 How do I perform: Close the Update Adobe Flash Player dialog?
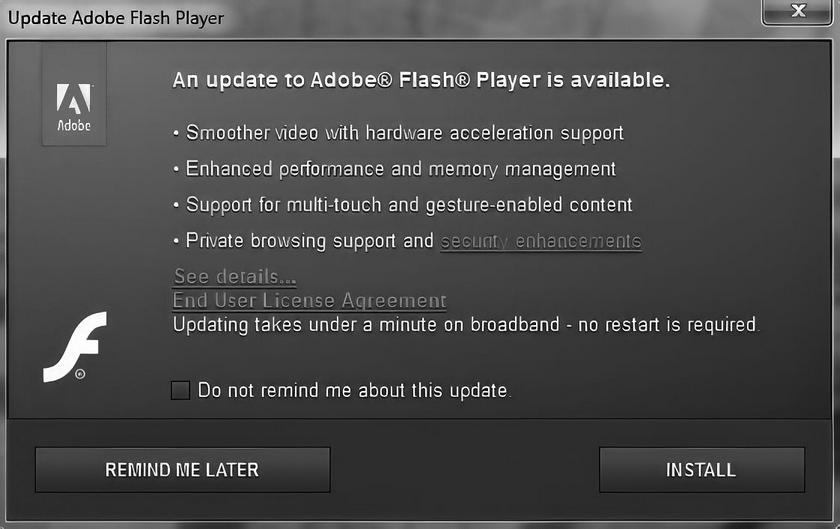coord(797,12)
